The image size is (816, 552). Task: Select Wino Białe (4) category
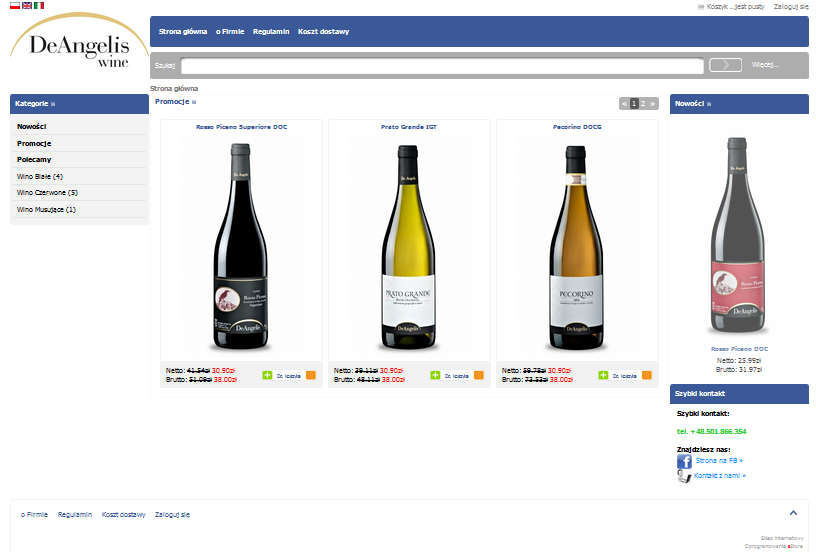click(x=40, y=176)
